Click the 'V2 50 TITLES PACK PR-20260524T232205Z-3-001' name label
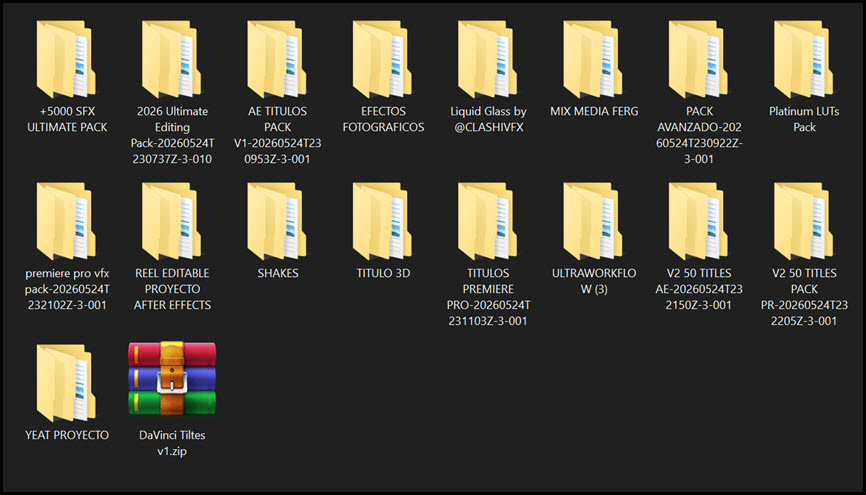Screen dimensions: 866x495 click(804, 297)
